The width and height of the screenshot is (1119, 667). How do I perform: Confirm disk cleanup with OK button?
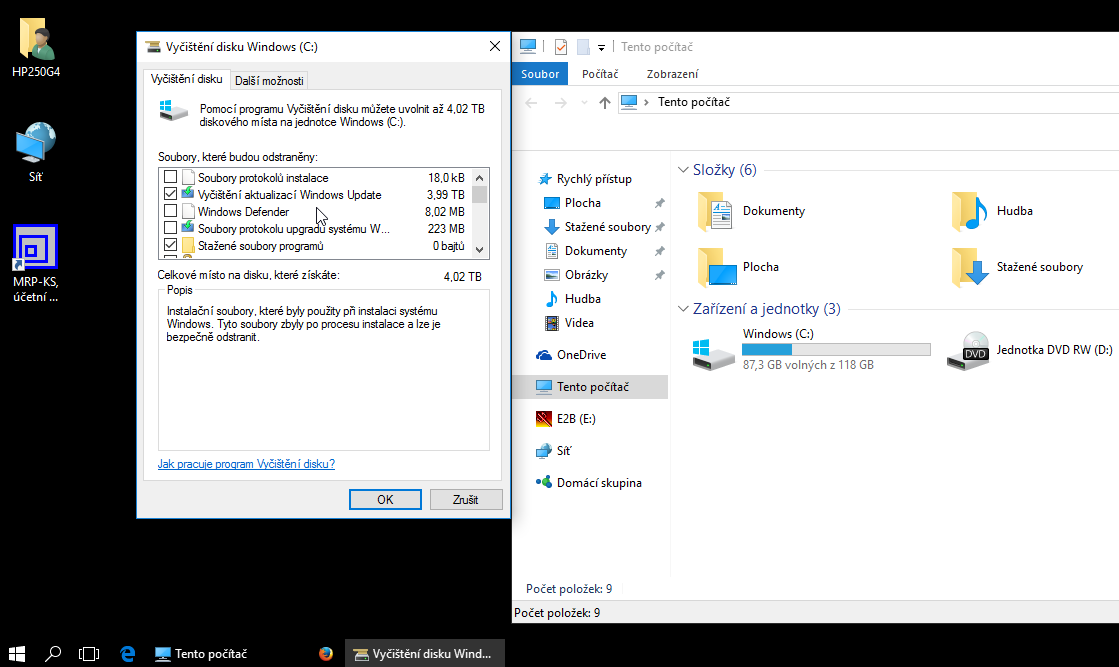point(385,499)
